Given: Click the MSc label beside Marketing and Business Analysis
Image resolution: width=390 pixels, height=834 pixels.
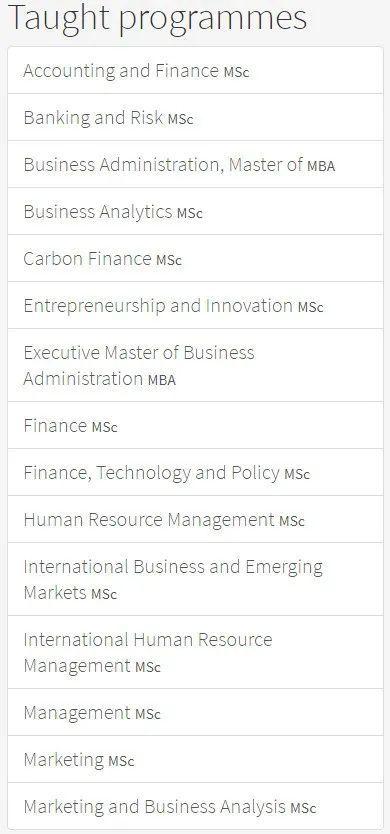Looking at the screenshot, I should click(x=303, y=808).
